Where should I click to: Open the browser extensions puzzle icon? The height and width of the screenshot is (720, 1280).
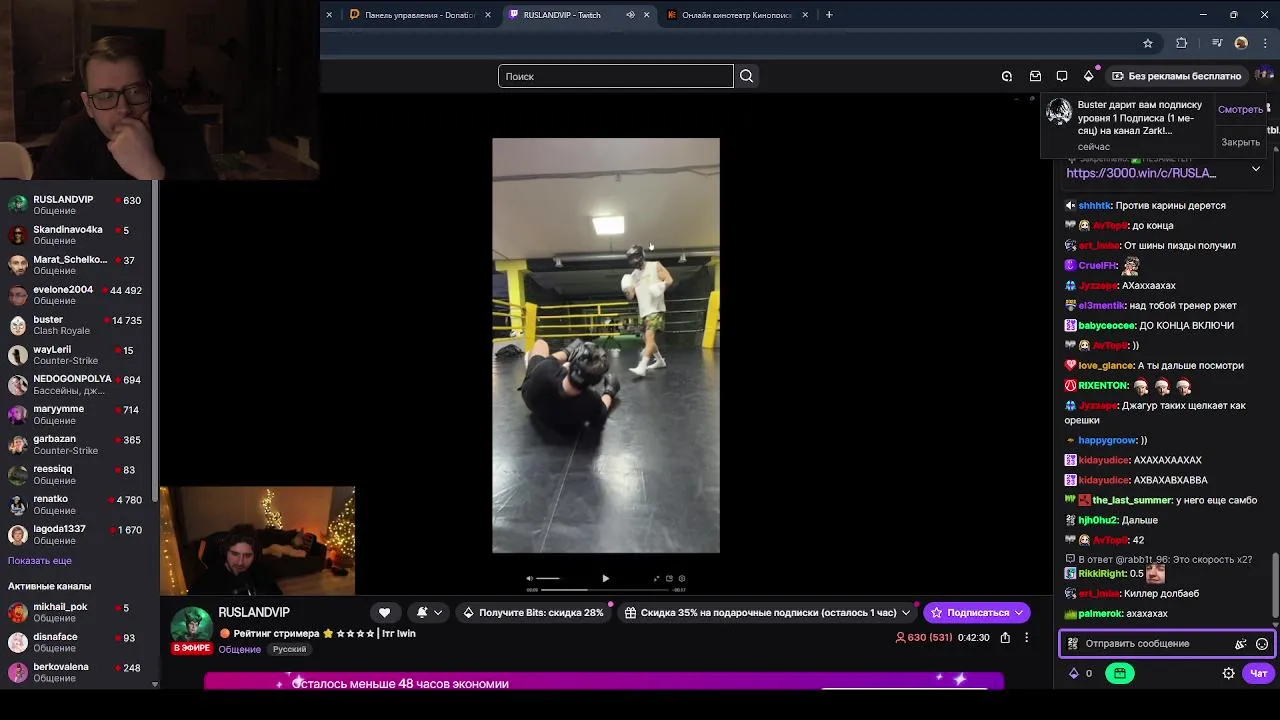(1182, 43)
